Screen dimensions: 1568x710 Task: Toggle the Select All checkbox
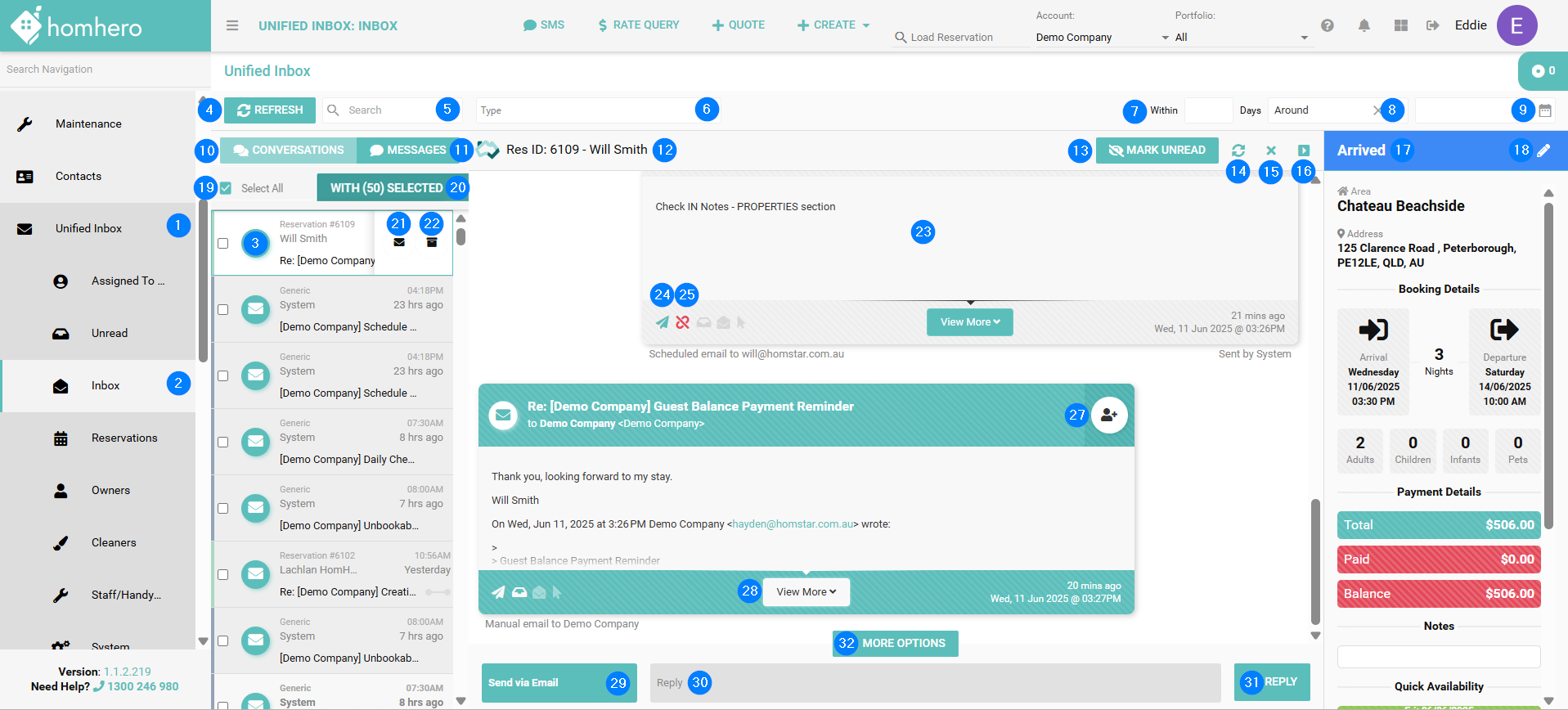tap(226, 188)
